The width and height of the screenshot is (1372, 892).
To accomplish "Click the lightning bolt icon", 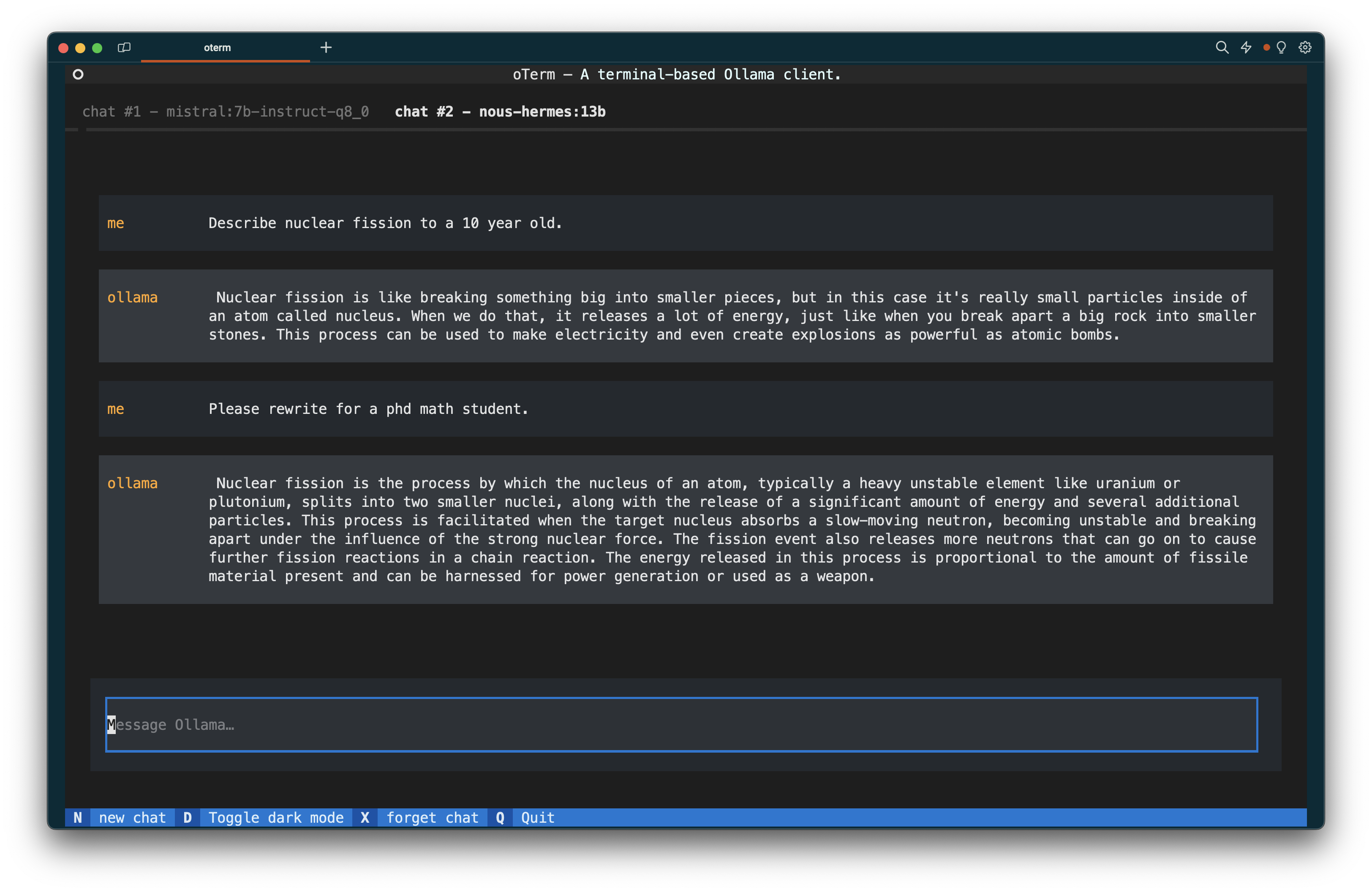I will (x=1246, y=47).
